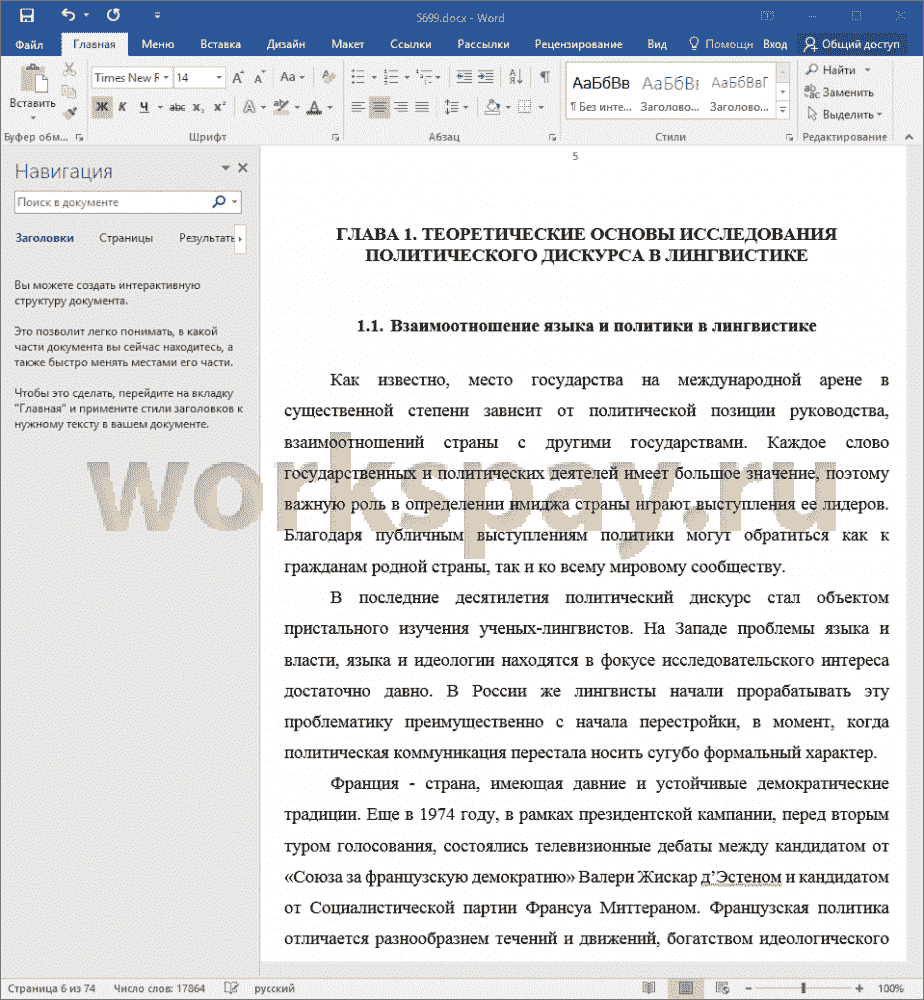Screen dimensions: 924x1000
Task: Apply subscript formatting
Action: point(198,107)
